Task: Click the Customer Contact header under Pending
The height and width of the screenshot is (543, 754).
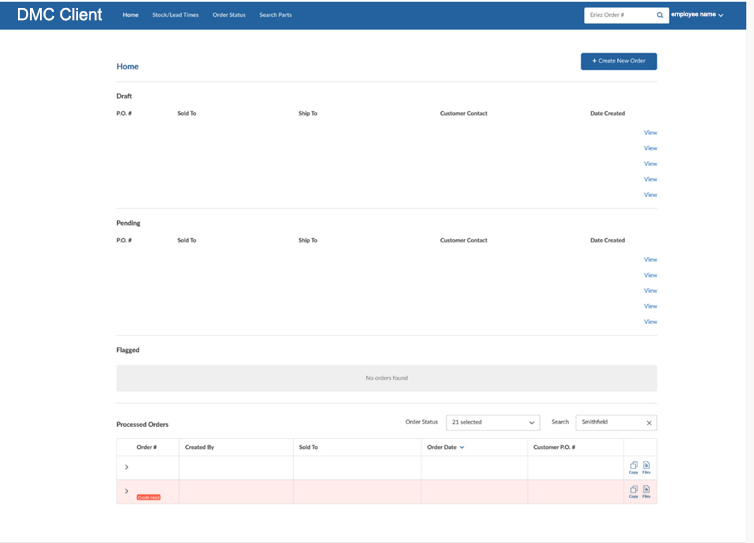Action: (464, 240)
